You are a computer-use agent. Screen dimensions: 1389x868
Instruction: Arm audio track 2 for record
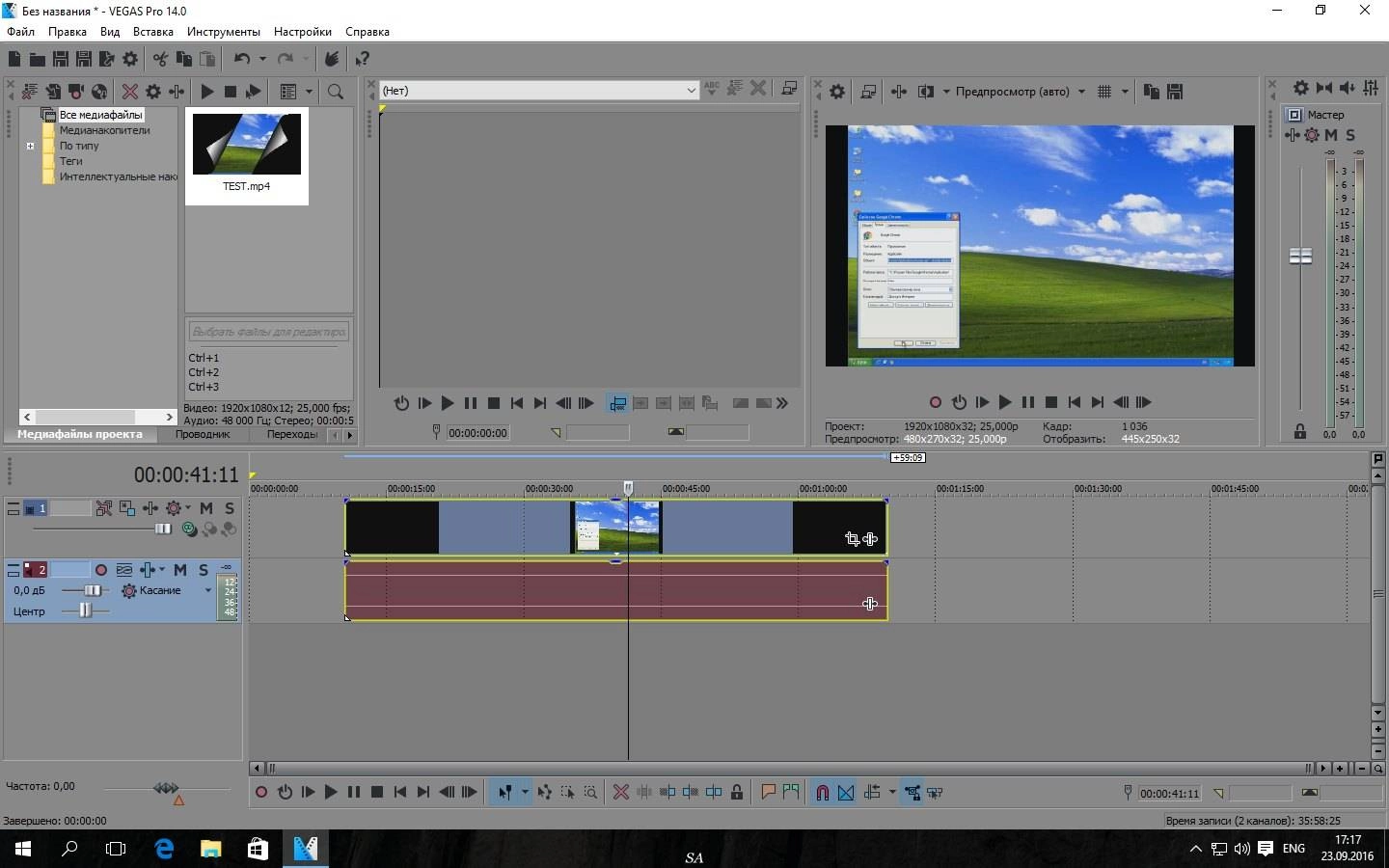tap(101, 570)
